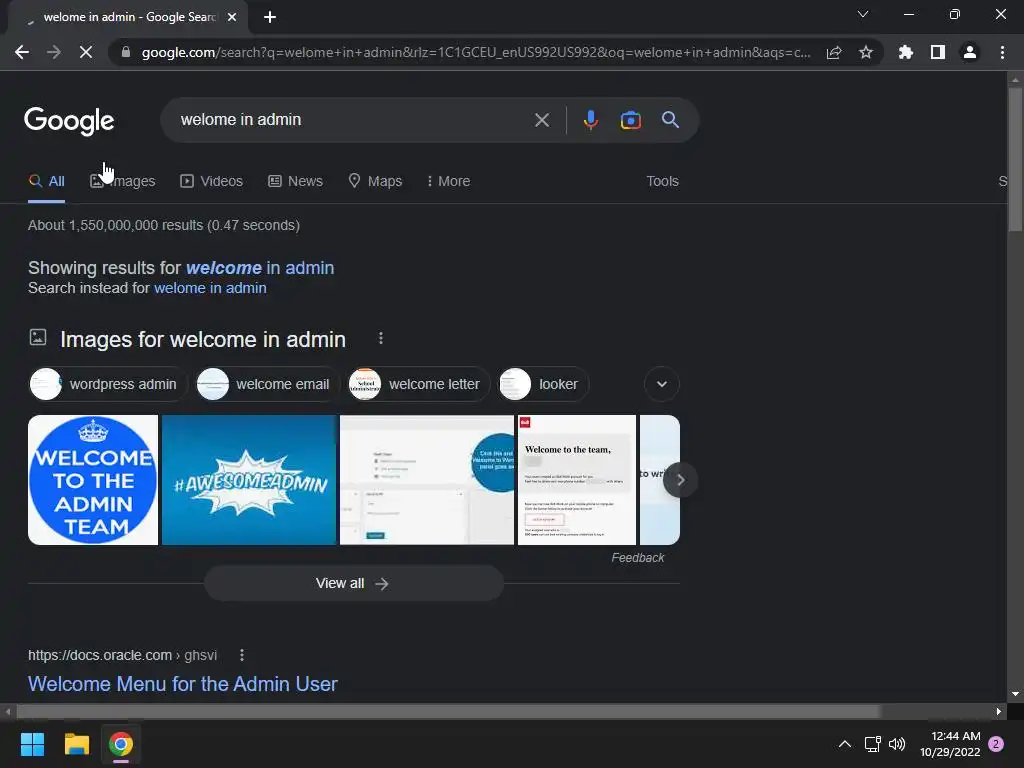The image size is (1024, 768).
Task: Click into the search query field
Action: 353,120
